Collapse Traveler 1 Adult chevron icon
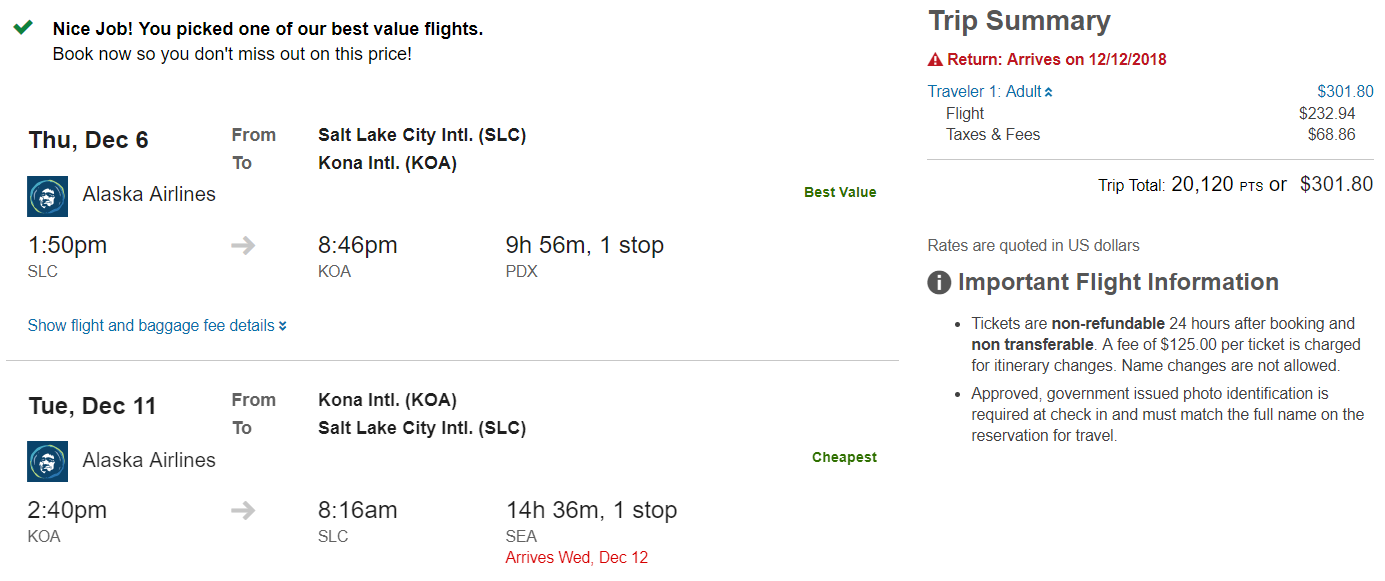 click(1049, 92)
